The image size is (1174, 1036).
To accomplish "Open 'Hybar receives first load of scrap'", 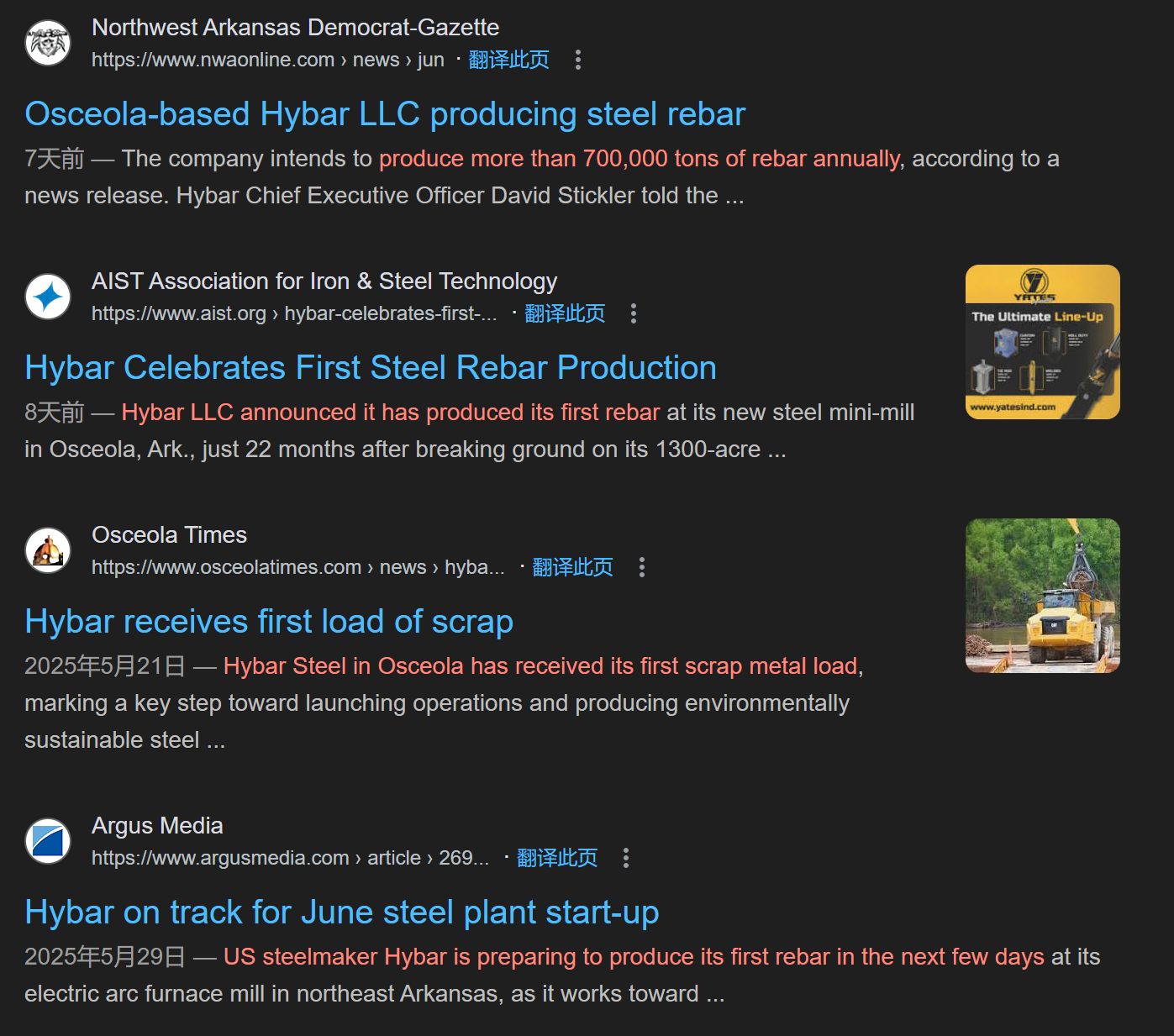I will click(x=269, y=622).
